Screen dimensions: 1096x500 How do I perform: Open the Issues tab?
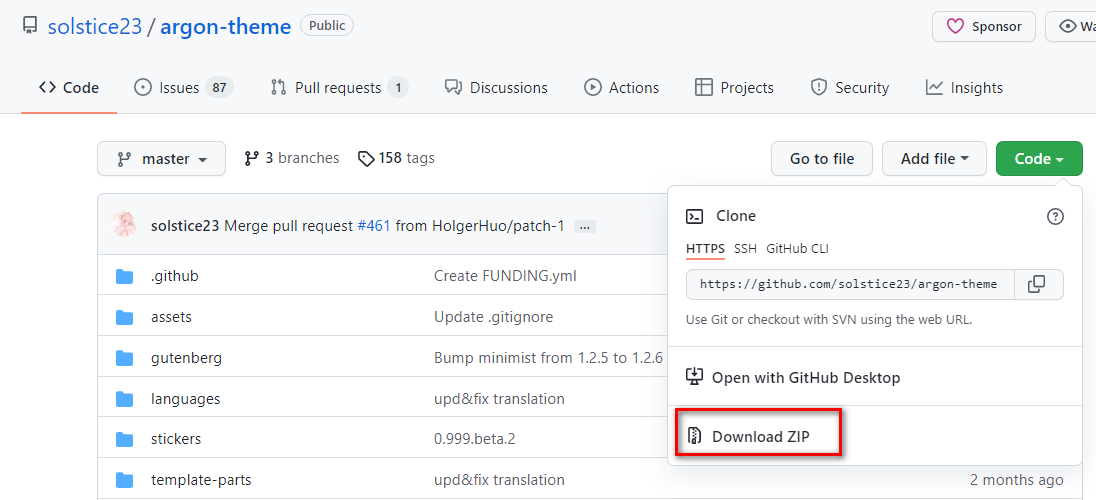(183, 87)
